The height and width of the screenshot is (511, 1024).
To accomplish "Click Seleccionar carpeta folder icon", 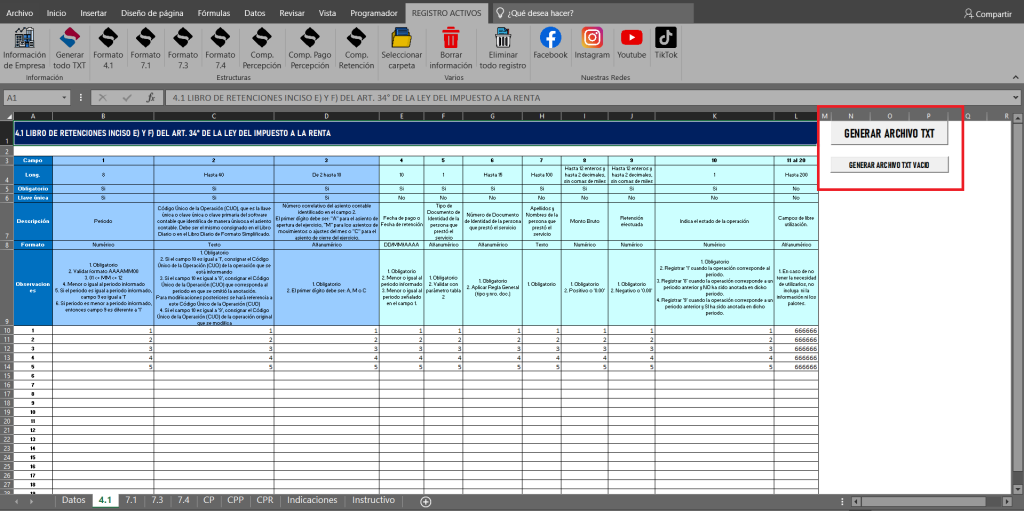I will (x=402, y=48).
